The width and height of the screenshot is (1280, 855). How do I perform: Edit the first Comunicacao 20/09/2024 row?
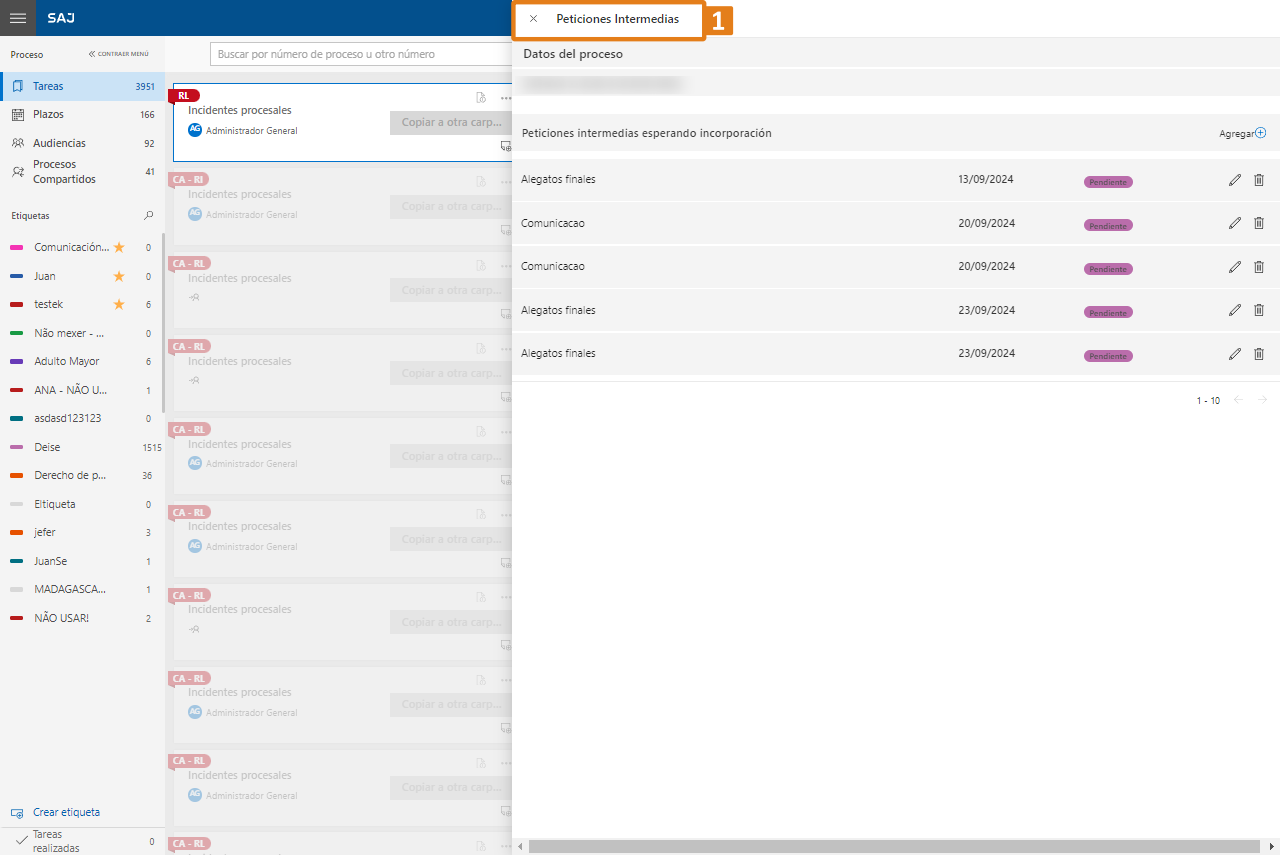(1235, 223)
